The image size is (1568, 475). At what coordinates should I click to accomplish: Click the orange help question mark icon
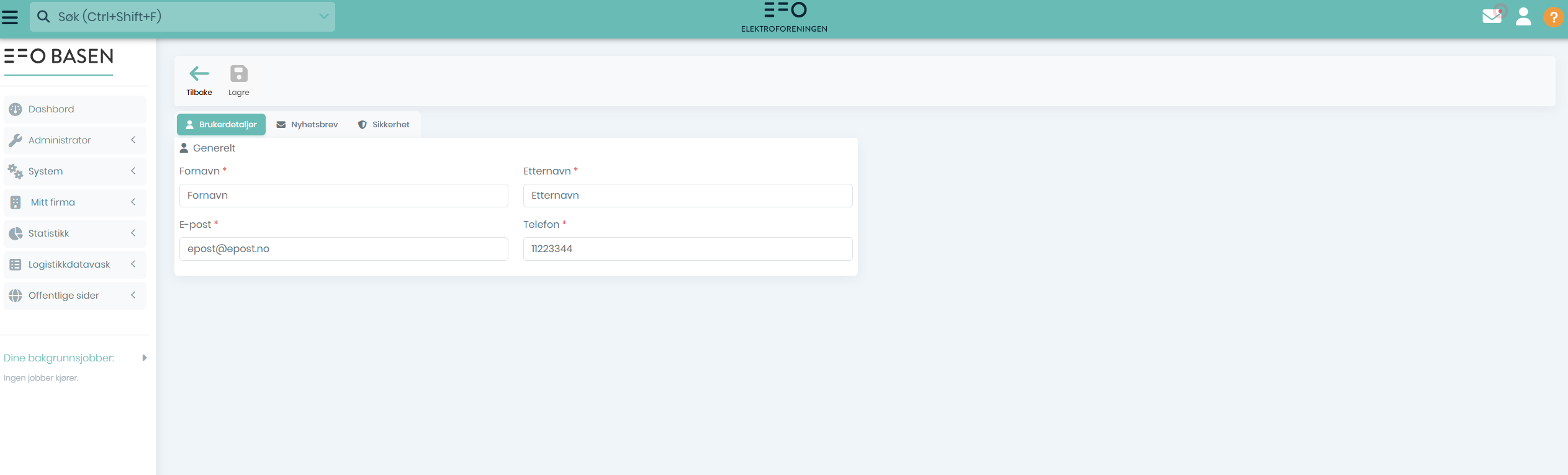coord(1553,17)
